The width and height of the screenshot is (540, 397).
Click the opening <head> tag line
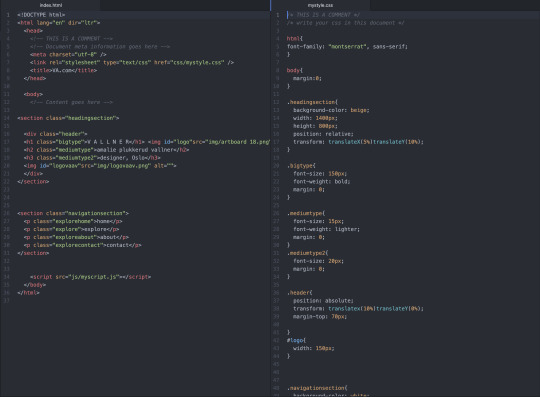tap(33, 31)
